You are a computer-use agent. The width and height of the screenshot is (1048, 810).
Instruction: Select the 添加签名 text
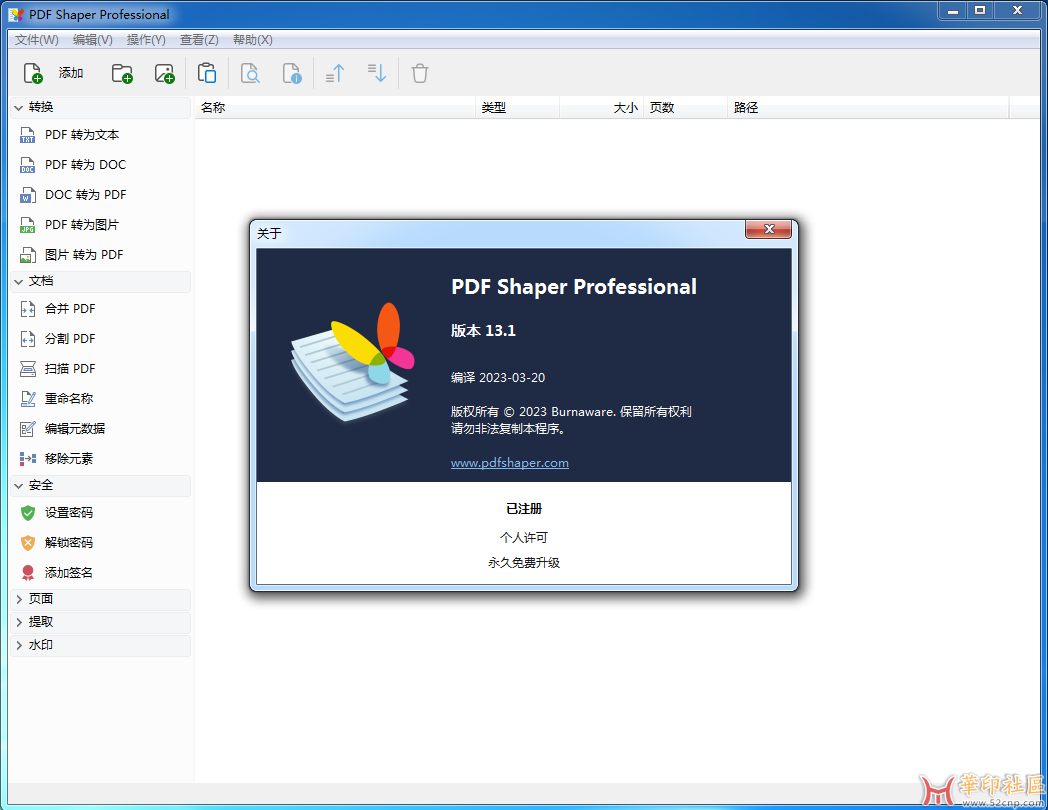pos(69,573)
